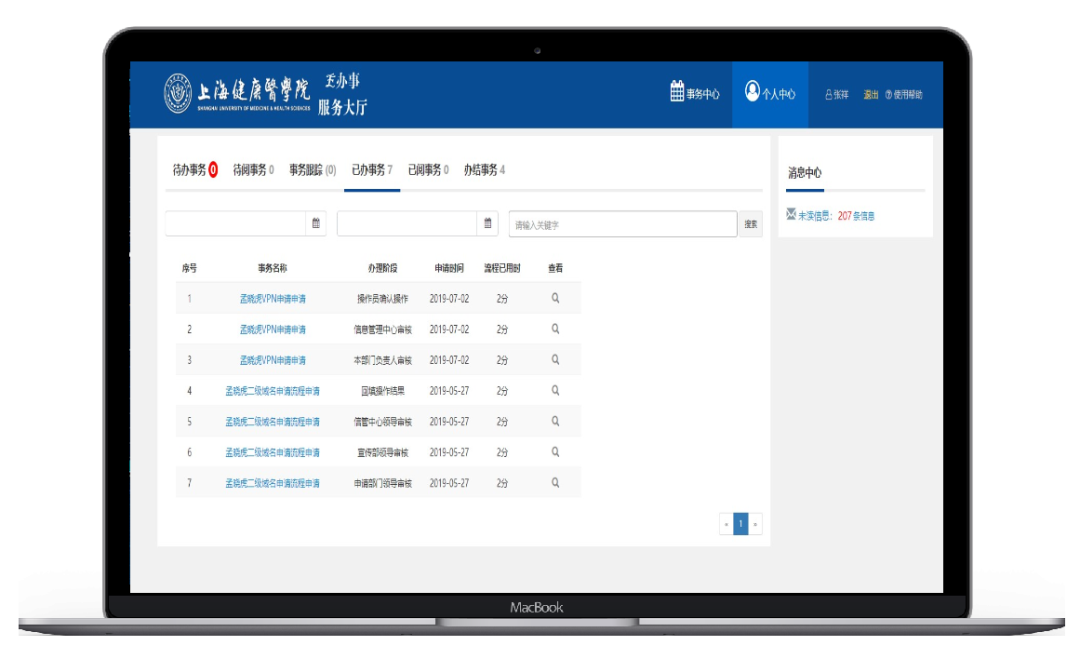Select the 事务跟踪 tab
The height and width of the screenshot is (659, 1080).
pyautogui.click(x=312, y=170)
